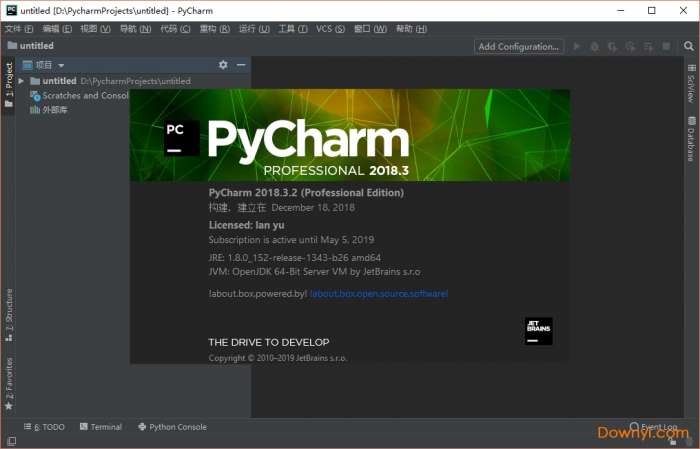Open Project panel settings gear
This screenshot has width=700, height=449.
[x=223, y=65]
